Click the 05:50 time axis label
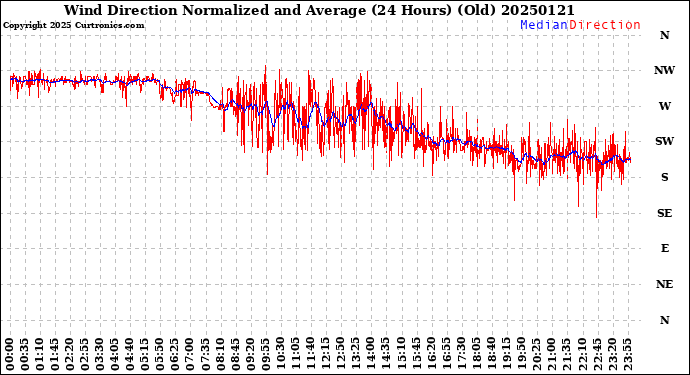 tap(160, 354)
